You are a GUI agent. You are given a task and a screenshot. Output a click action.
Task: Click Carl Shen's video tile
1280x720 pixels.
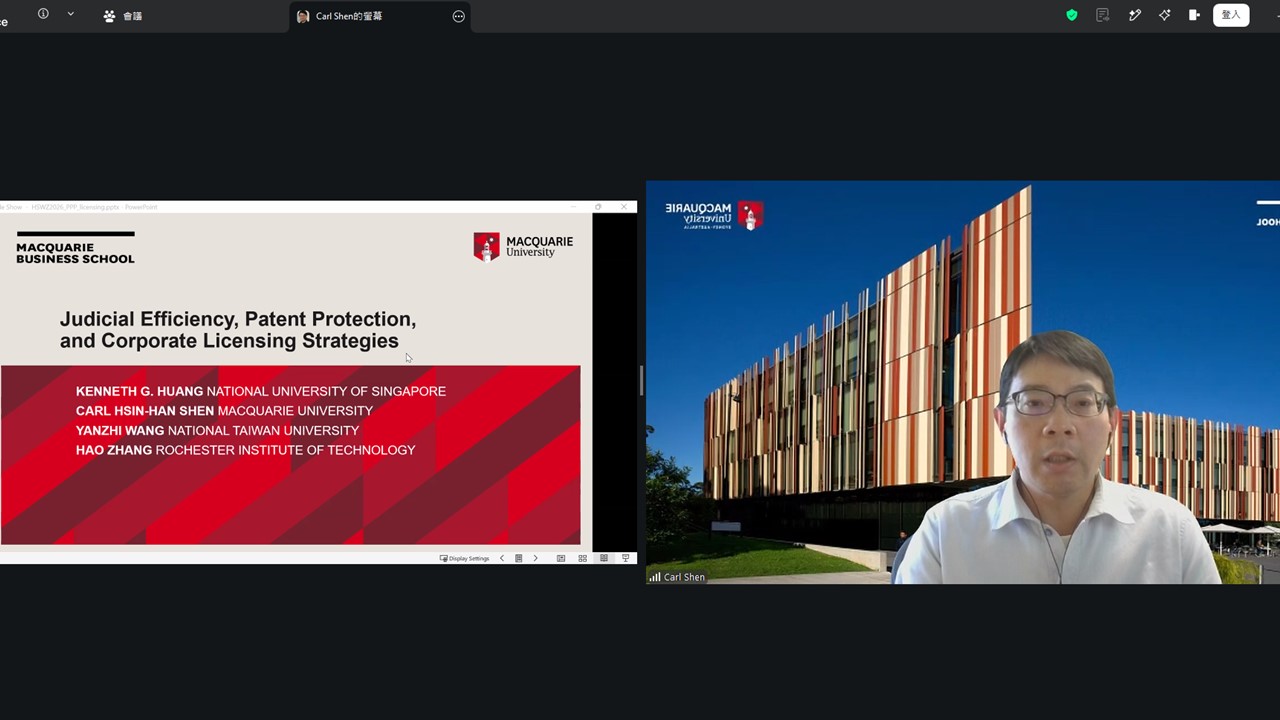click(963, 382)
